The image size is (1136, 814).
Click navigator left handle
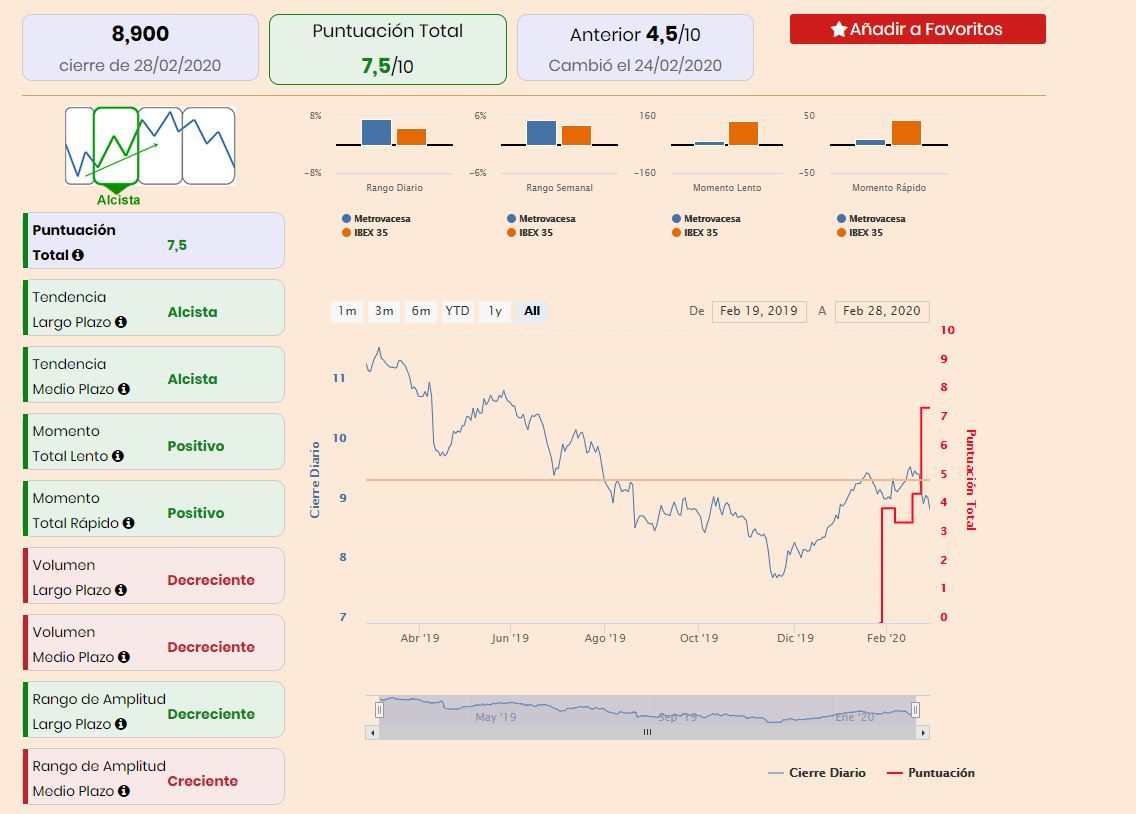coord(379,710)
